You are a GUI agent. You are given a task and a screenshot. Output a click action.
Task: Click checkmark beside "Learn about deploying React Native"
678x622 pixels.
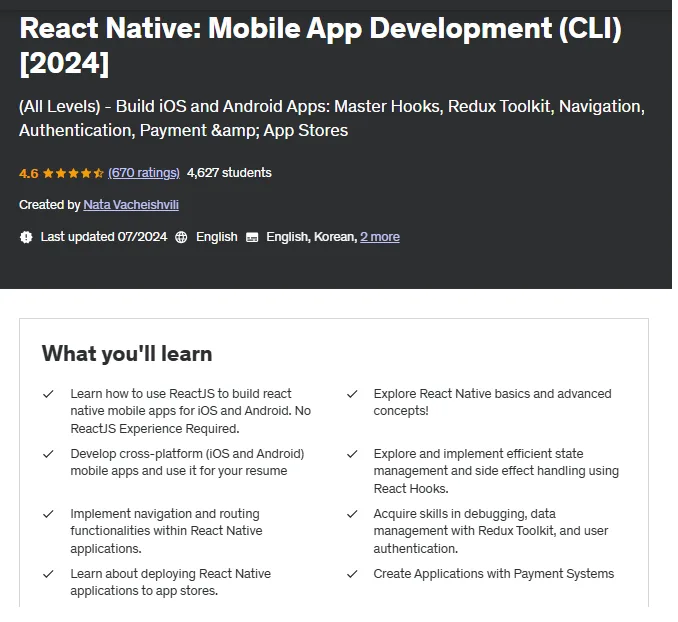point(48,574)
